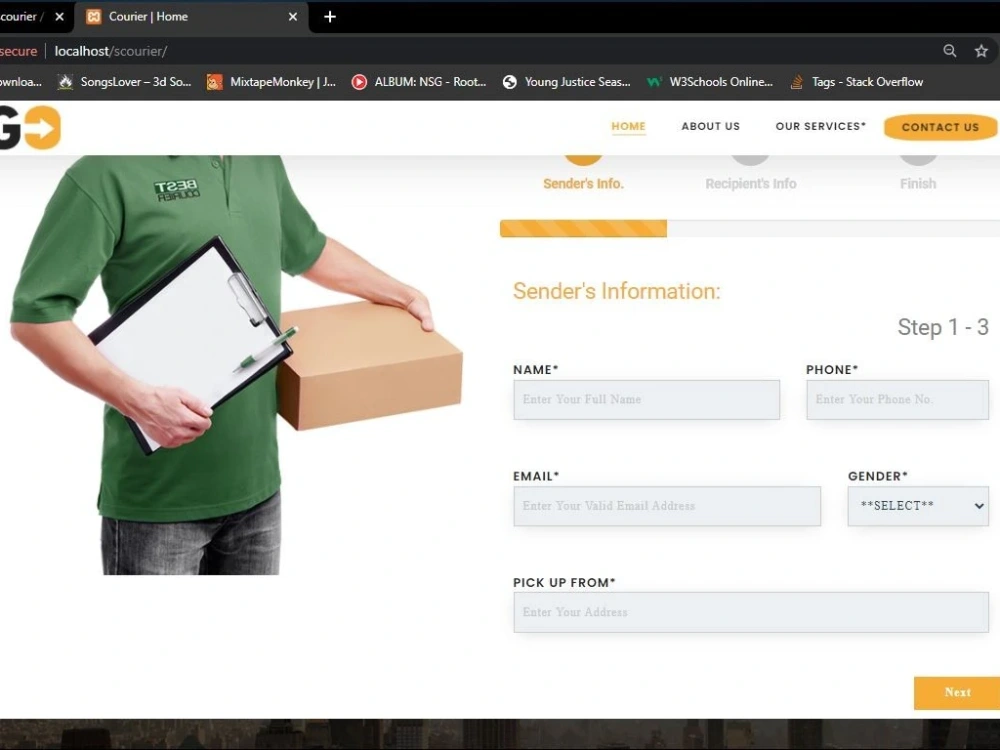Select the Recipient's Info step
The height and width of the screenshot is (750, 1000).
coord(751,184)
